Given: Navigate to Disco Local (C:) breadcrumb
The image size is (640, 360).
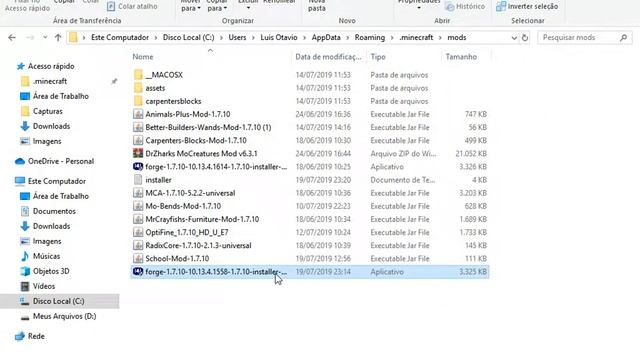Looking at the screenshot, I should click(x=188, y=38).
